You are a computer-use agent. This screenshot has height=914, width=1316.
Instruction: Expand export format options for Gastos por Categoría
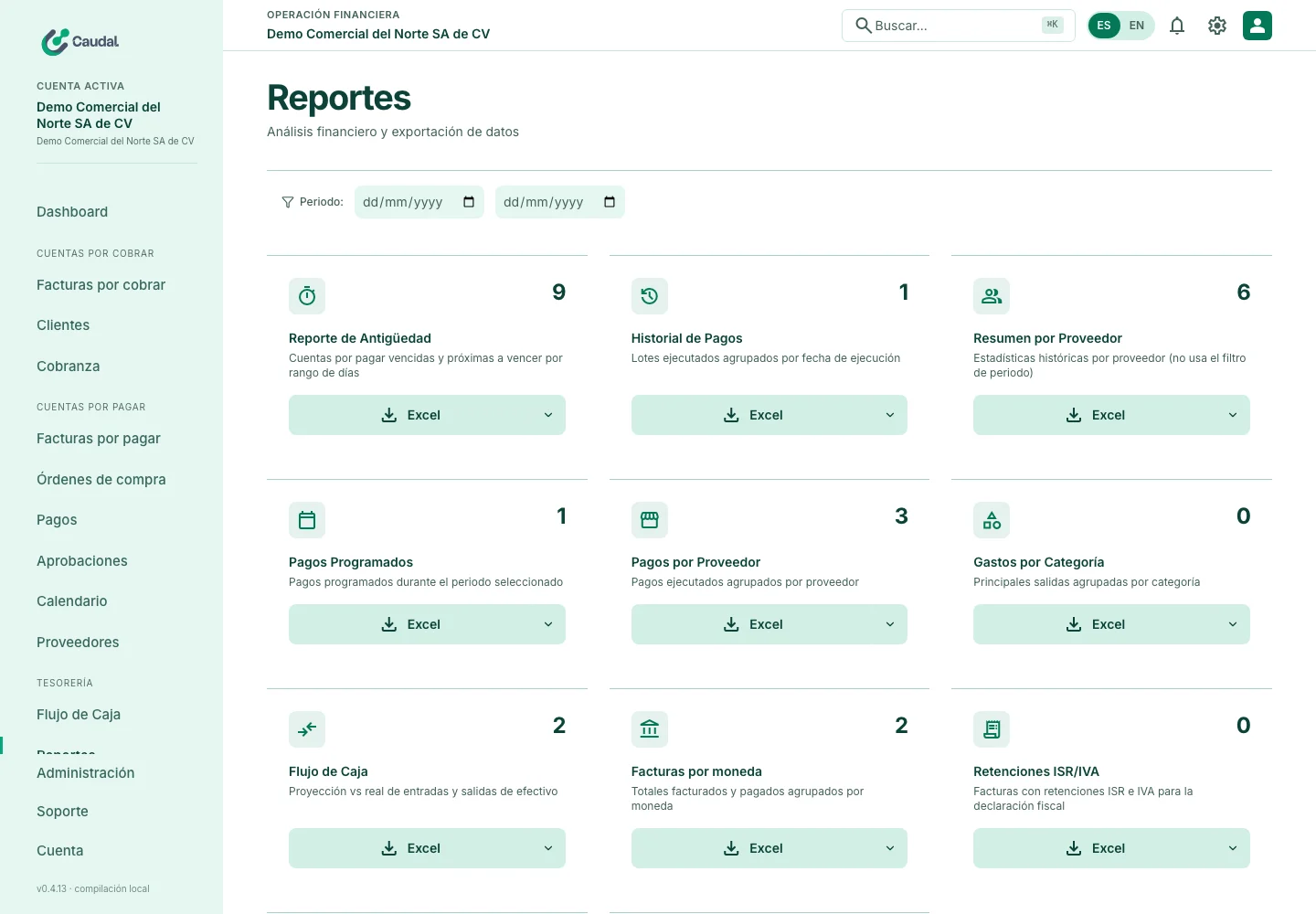coord(1233,624)
